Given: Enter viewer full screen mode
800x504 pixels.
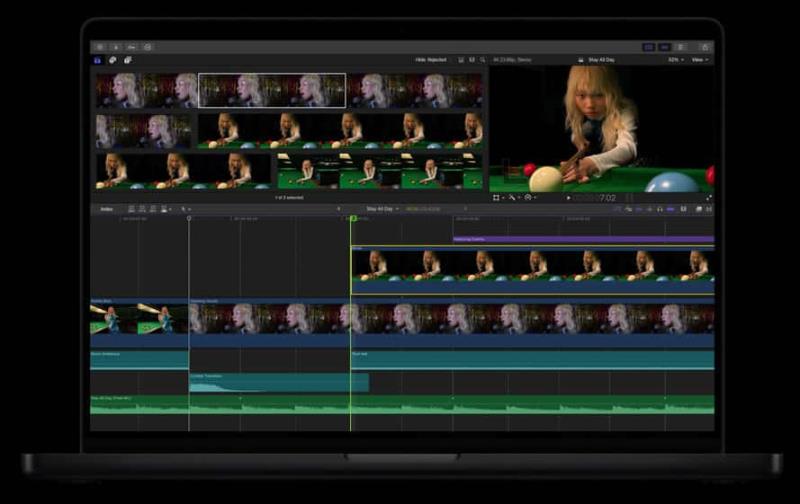Looking at the screenshot, I should pyautogui.click(x=709, y=198).
